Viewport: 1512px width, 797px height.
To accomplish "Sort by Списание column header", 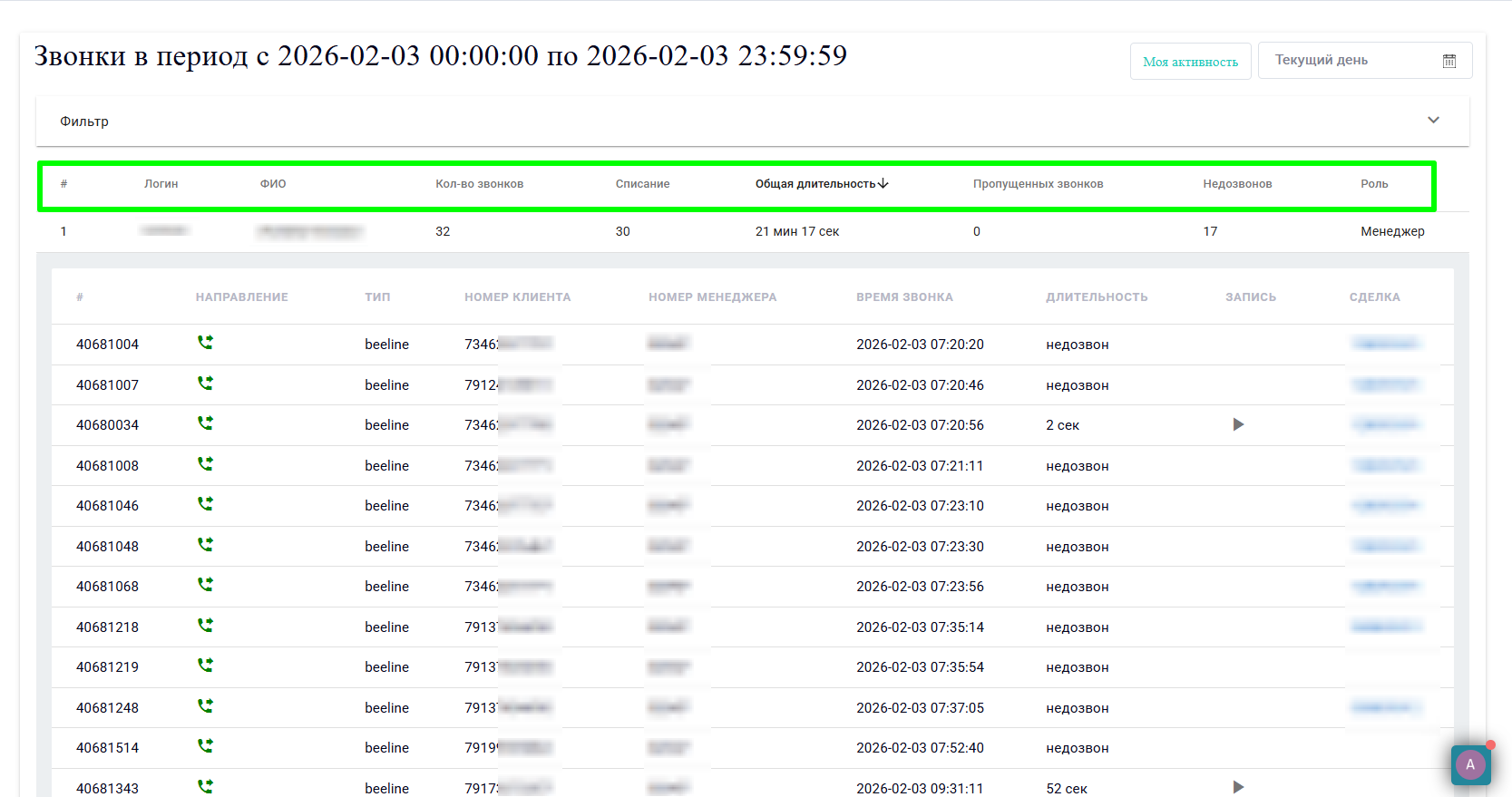I will (x=643, y=184).
